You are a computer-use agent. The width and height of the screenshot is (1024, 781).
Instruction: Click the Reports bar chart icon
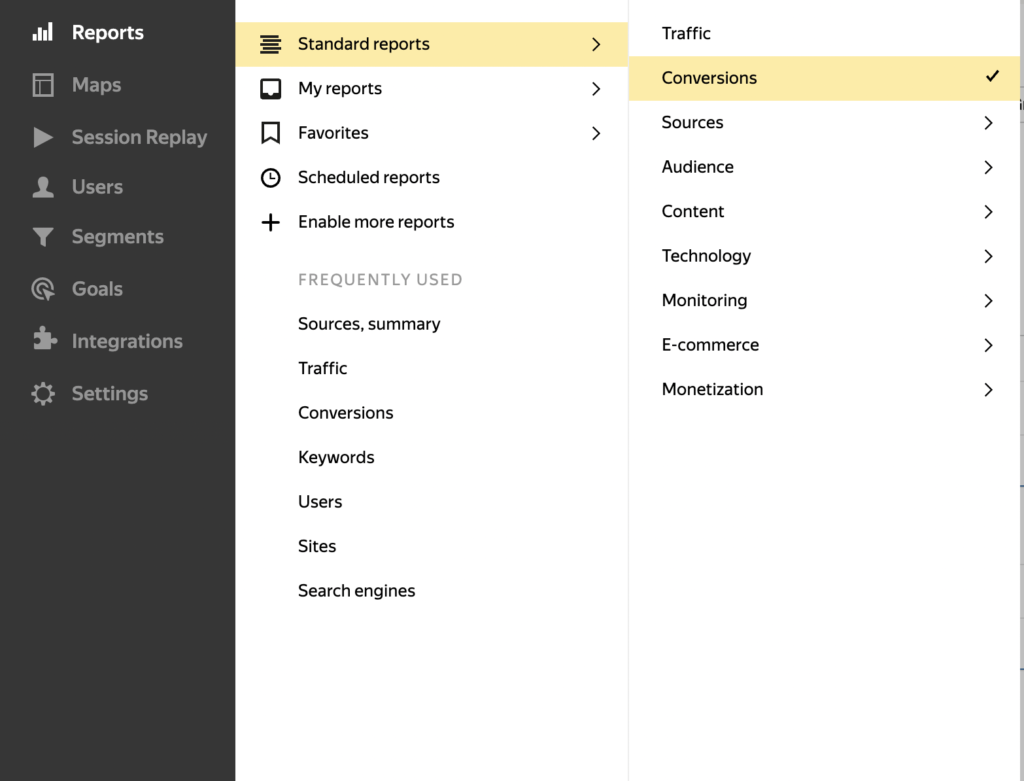[42, 32]
